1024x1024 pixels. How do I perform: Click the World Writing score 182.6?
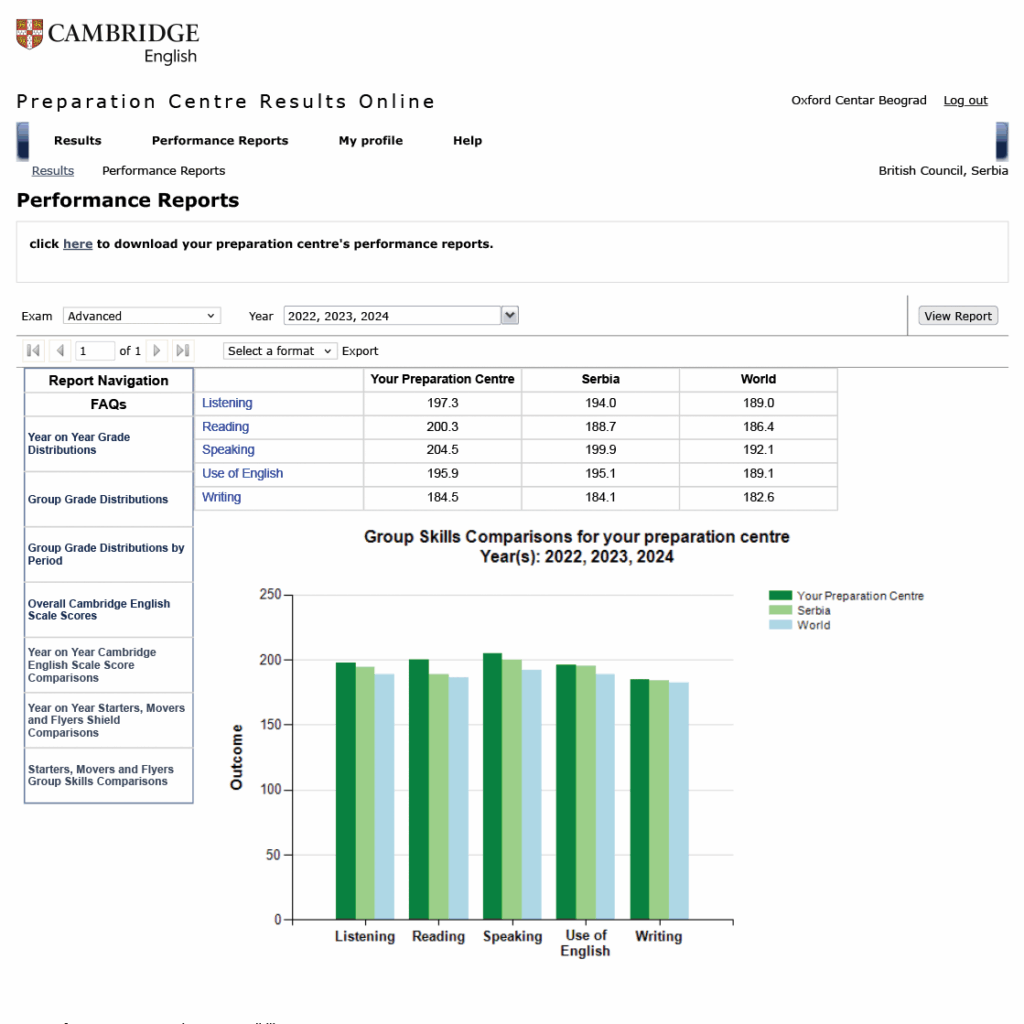pos(758,497)
